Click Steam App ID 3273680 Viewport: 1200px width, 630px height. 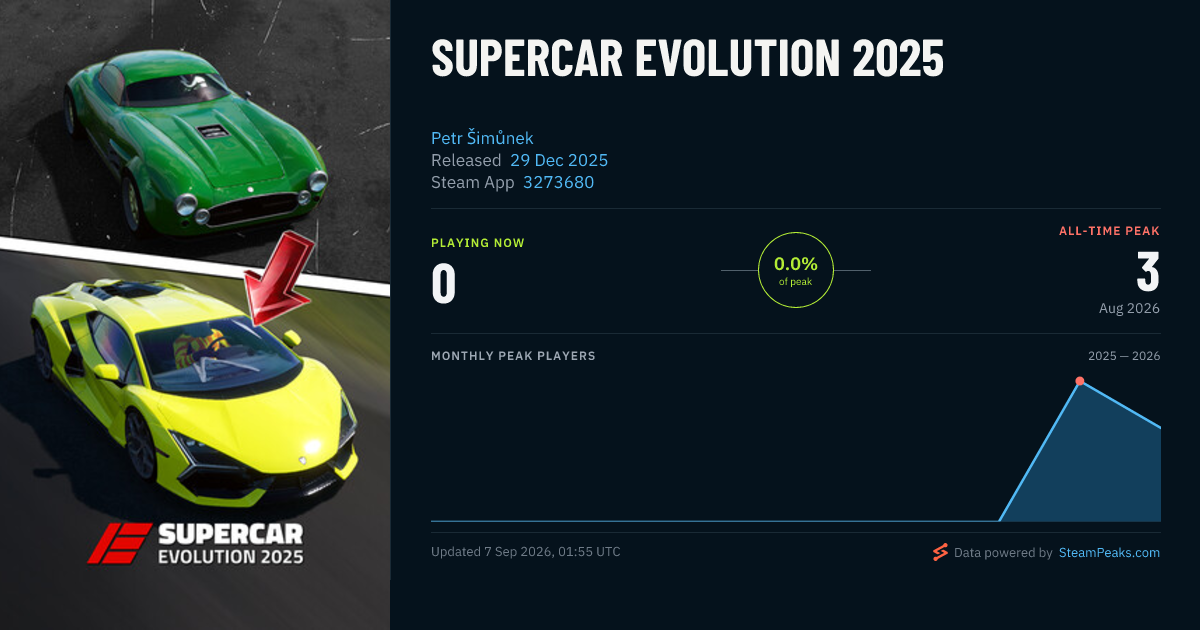(558, 182)
